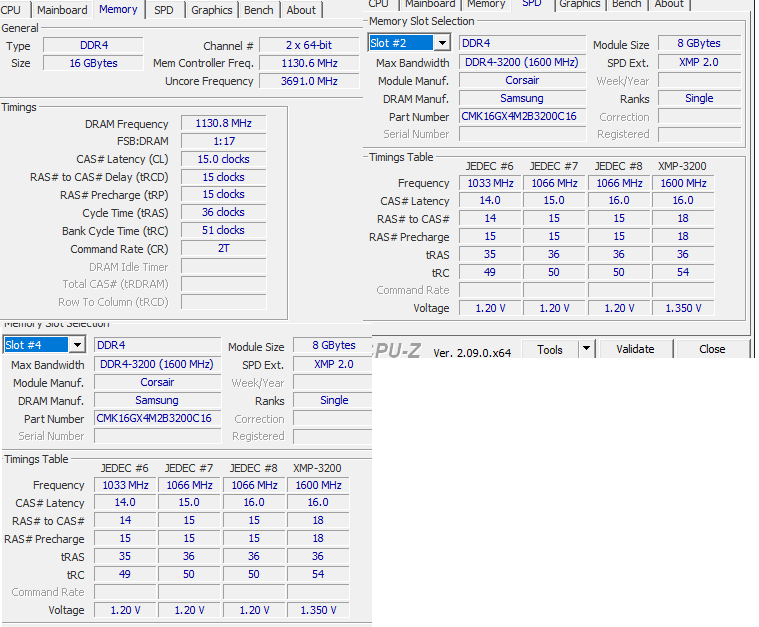Click Slot #4 JEDEC #6 tRAS value 35
This screenshot has width=759, height=627.
pyautogui.click(x=125, y=556)
